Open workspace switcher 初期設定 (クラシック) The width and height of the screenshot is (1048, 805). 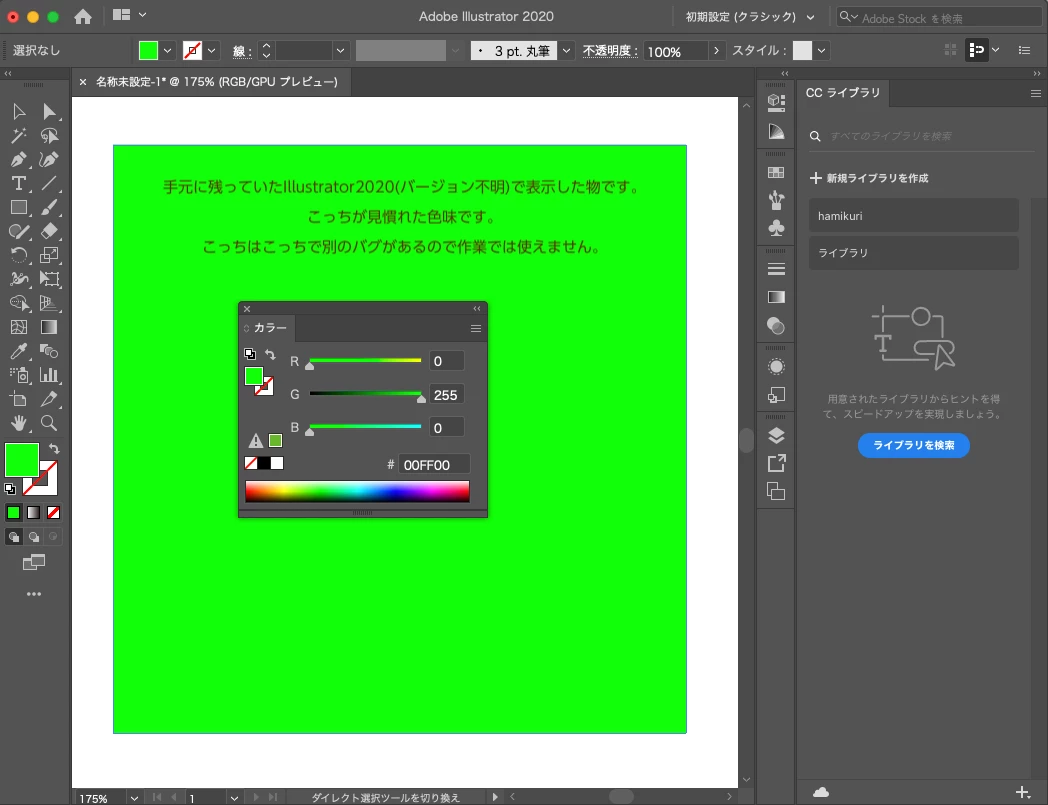750,17
